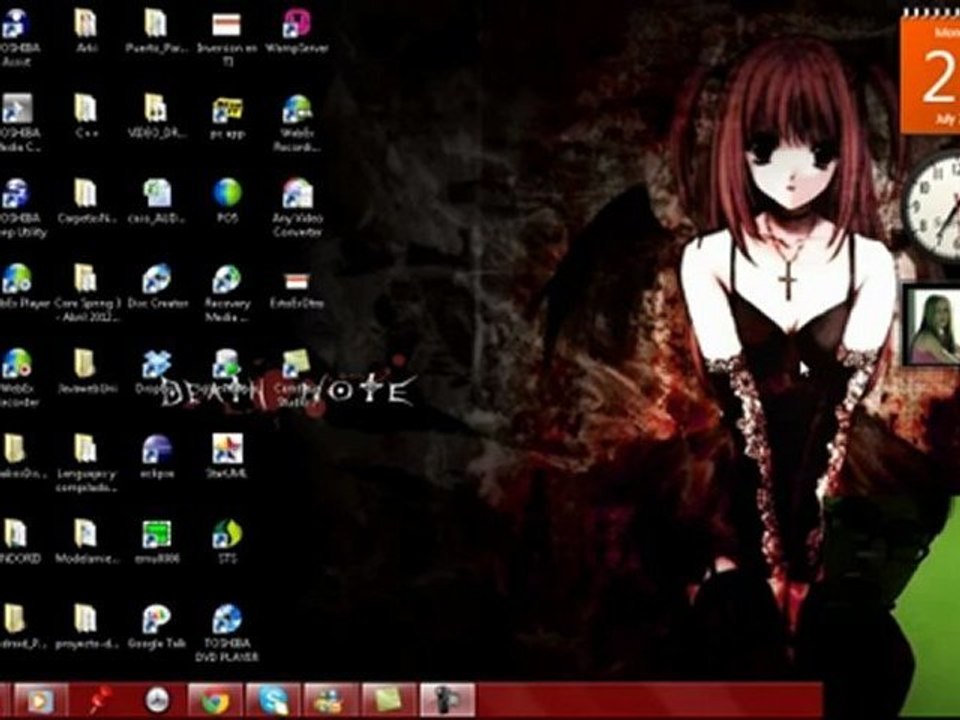Image resolution: width=960 pixels, height=720 pixels.
Task: Click the slideshow photo gadget
Action: coord(932,325)
